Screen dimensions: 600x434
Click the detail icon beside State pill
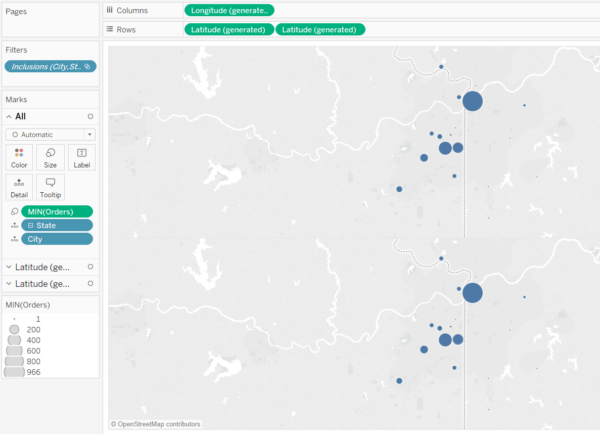tap(15, 225)
